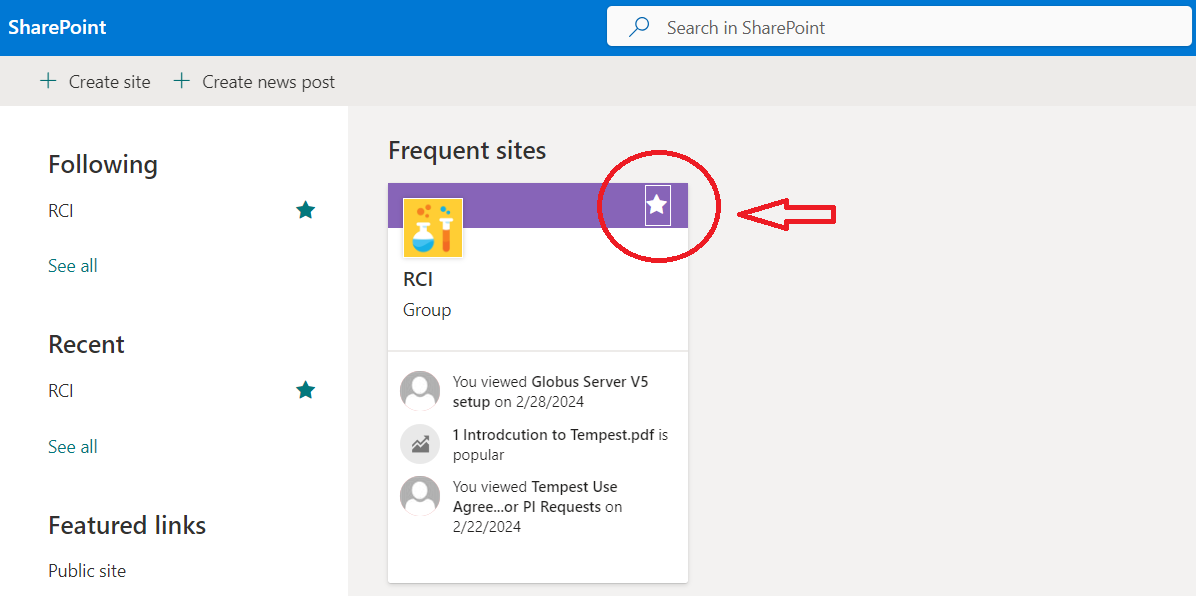This screenshot has height=596, width=1196.
Task: Click the Recent heading
Action: (x=86, y=344)
